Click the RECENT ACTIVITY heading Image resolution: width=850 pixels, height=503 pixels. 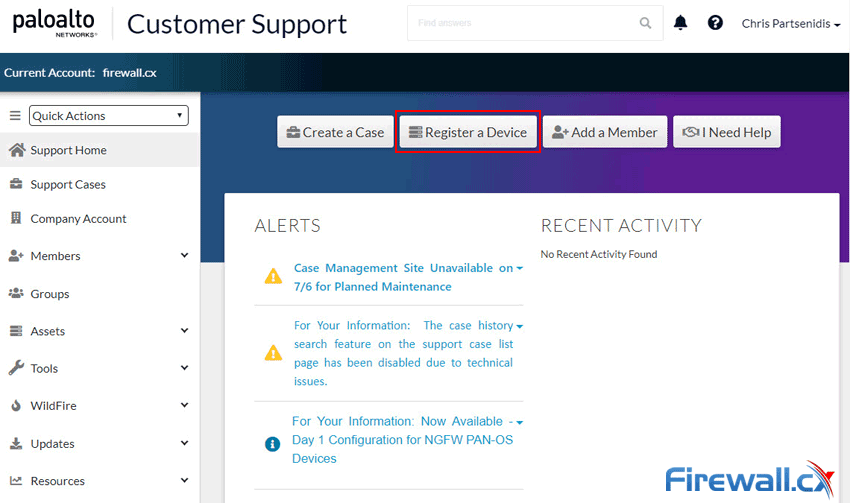621,225
